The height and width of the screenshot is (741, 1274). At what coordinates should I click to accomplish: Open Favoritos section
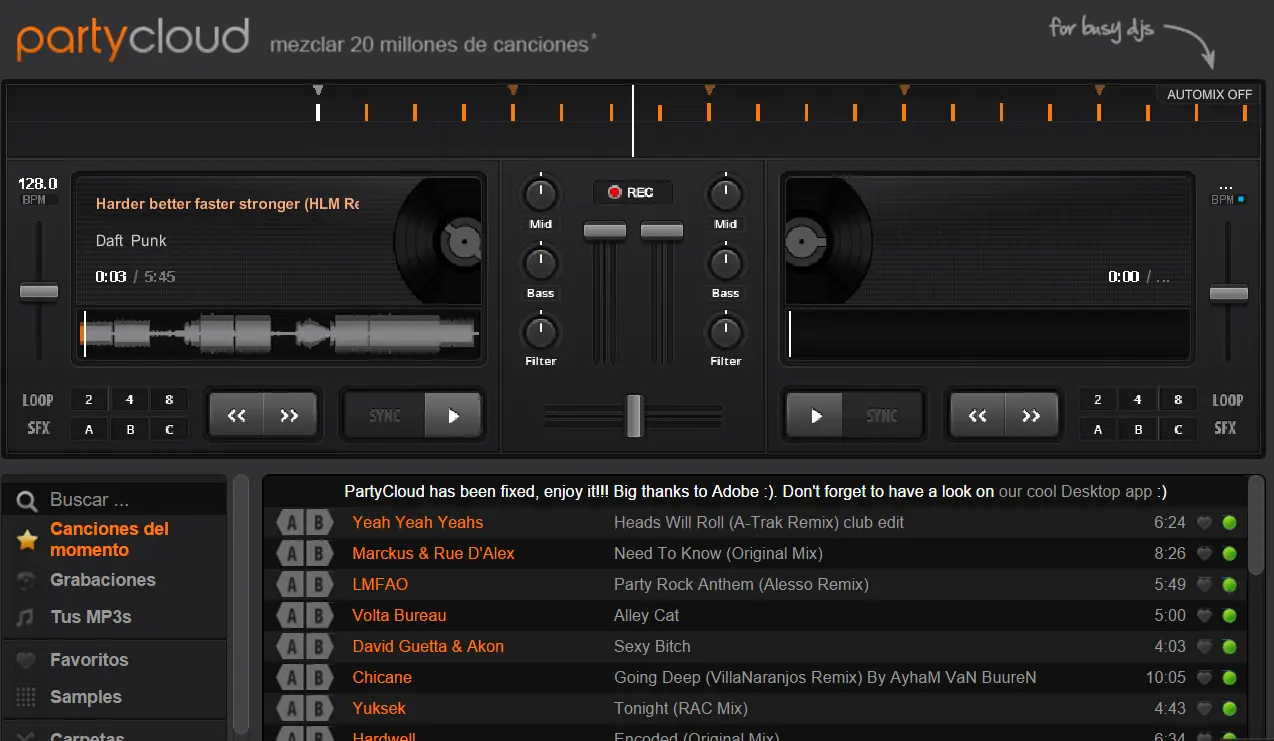[x=89, y=660]
